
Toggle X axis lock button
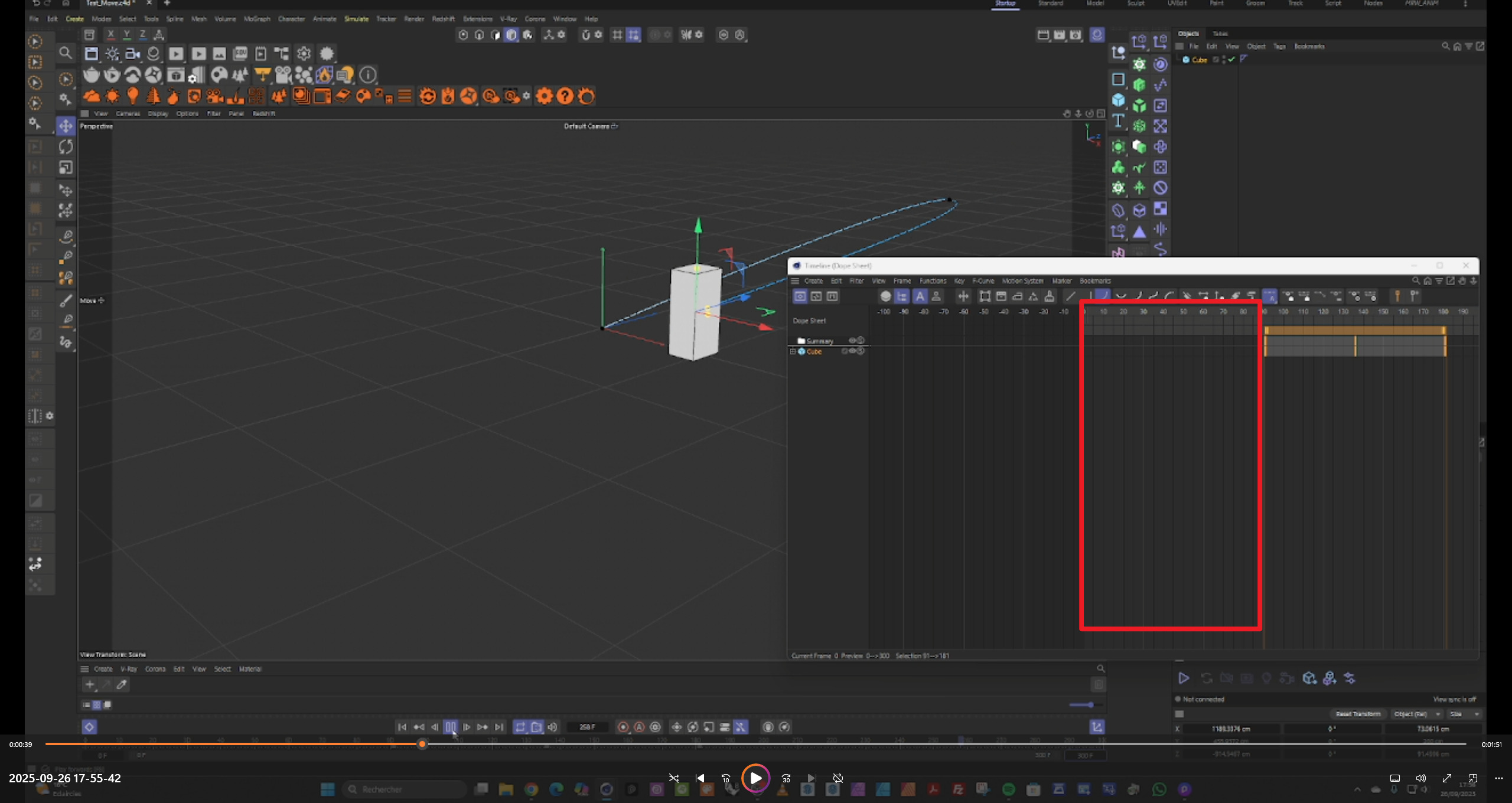pos(110,35)
